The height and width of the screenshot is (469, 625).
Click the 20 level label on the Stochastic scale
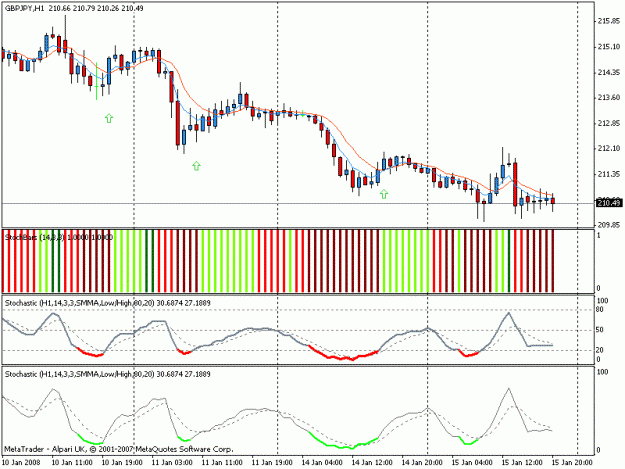[x=600, y=350]
